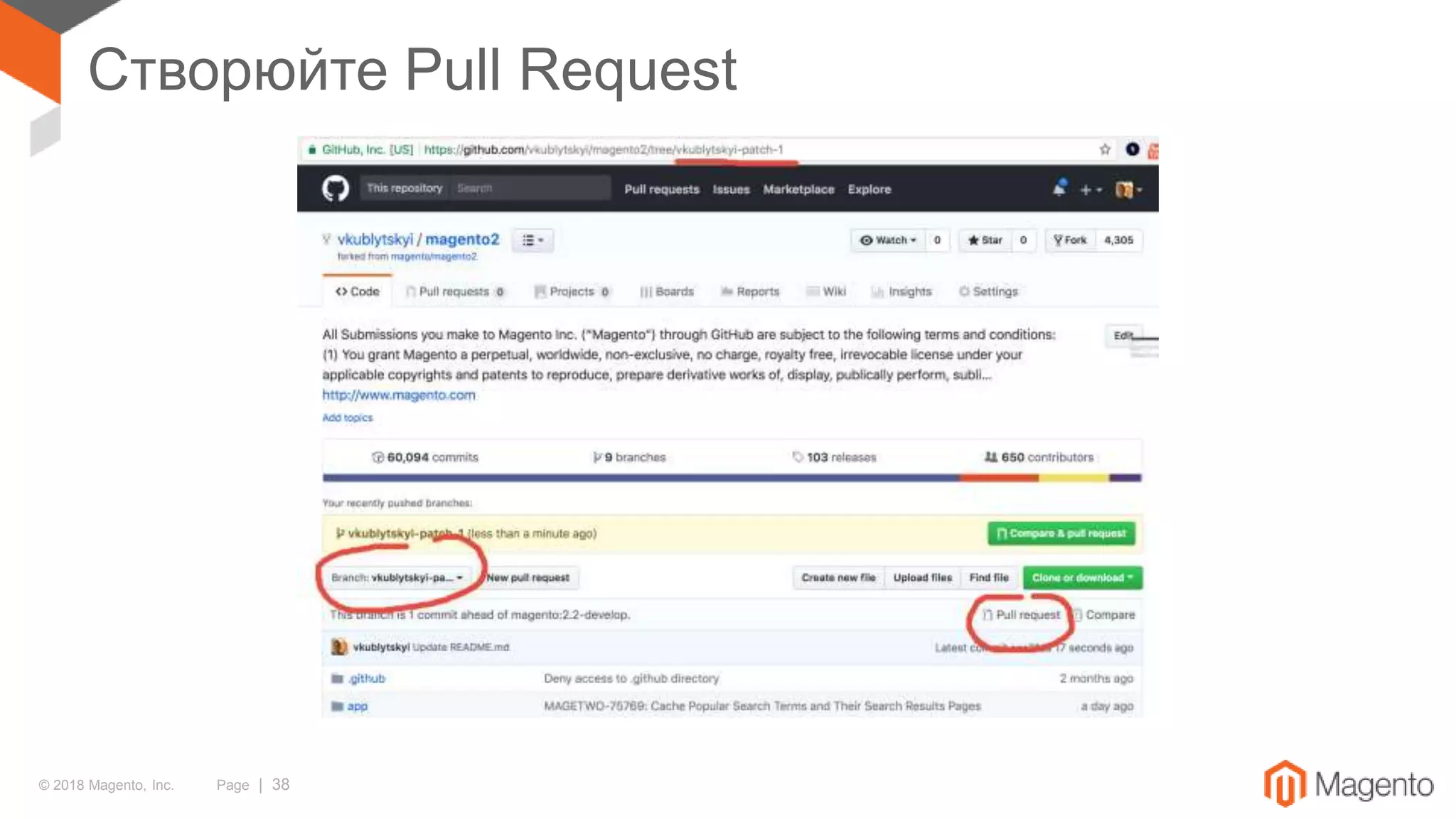Click the .github folder icon
The image size is (1456, 819).
click(338, 678)
